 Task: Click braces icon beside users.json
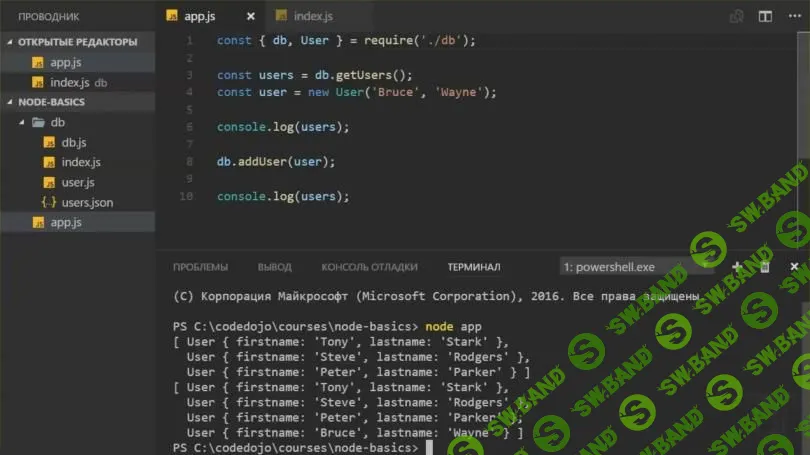click(x=49, y=202)
